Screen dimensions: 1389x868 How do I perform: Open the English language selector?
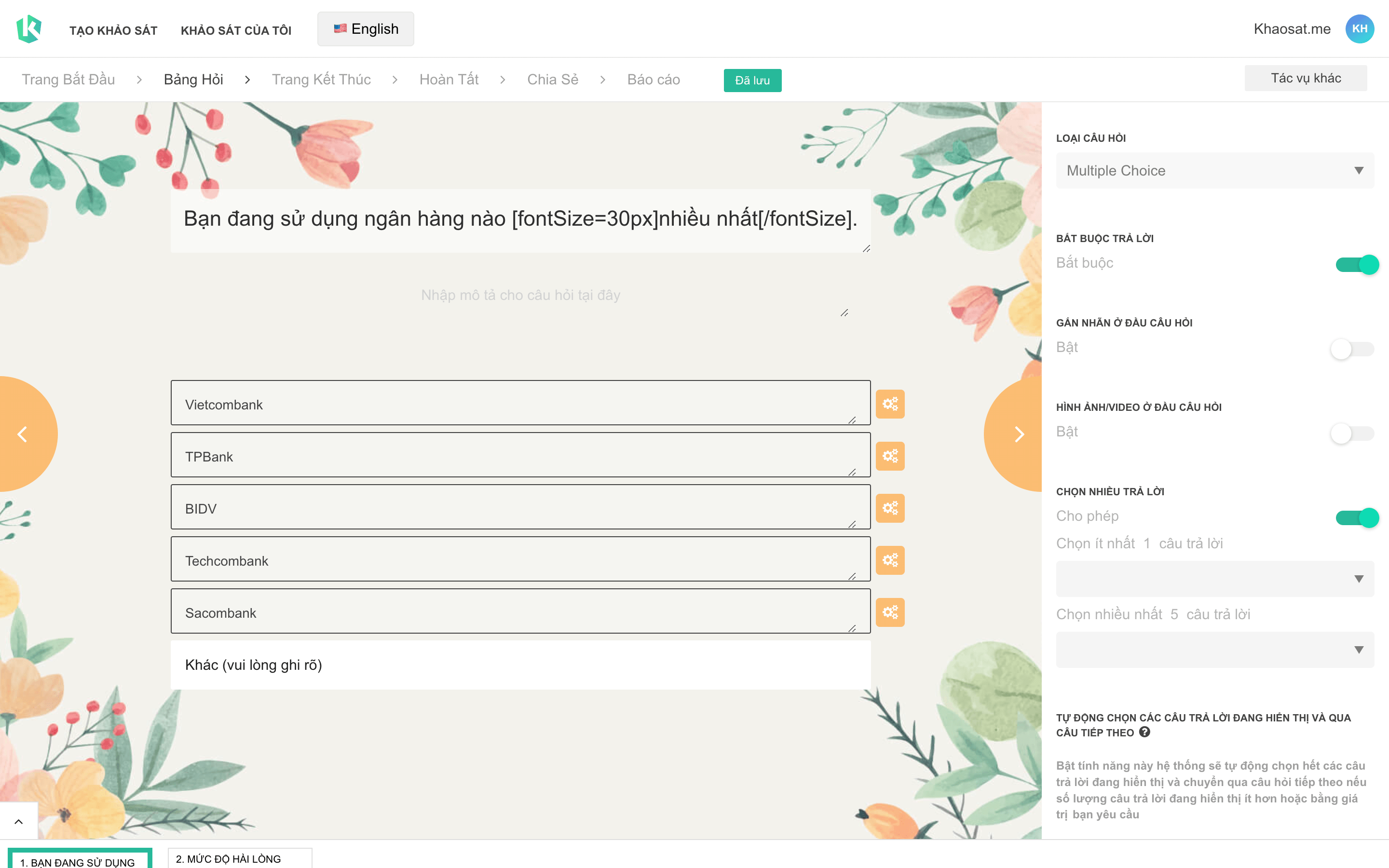click(366, 29)
